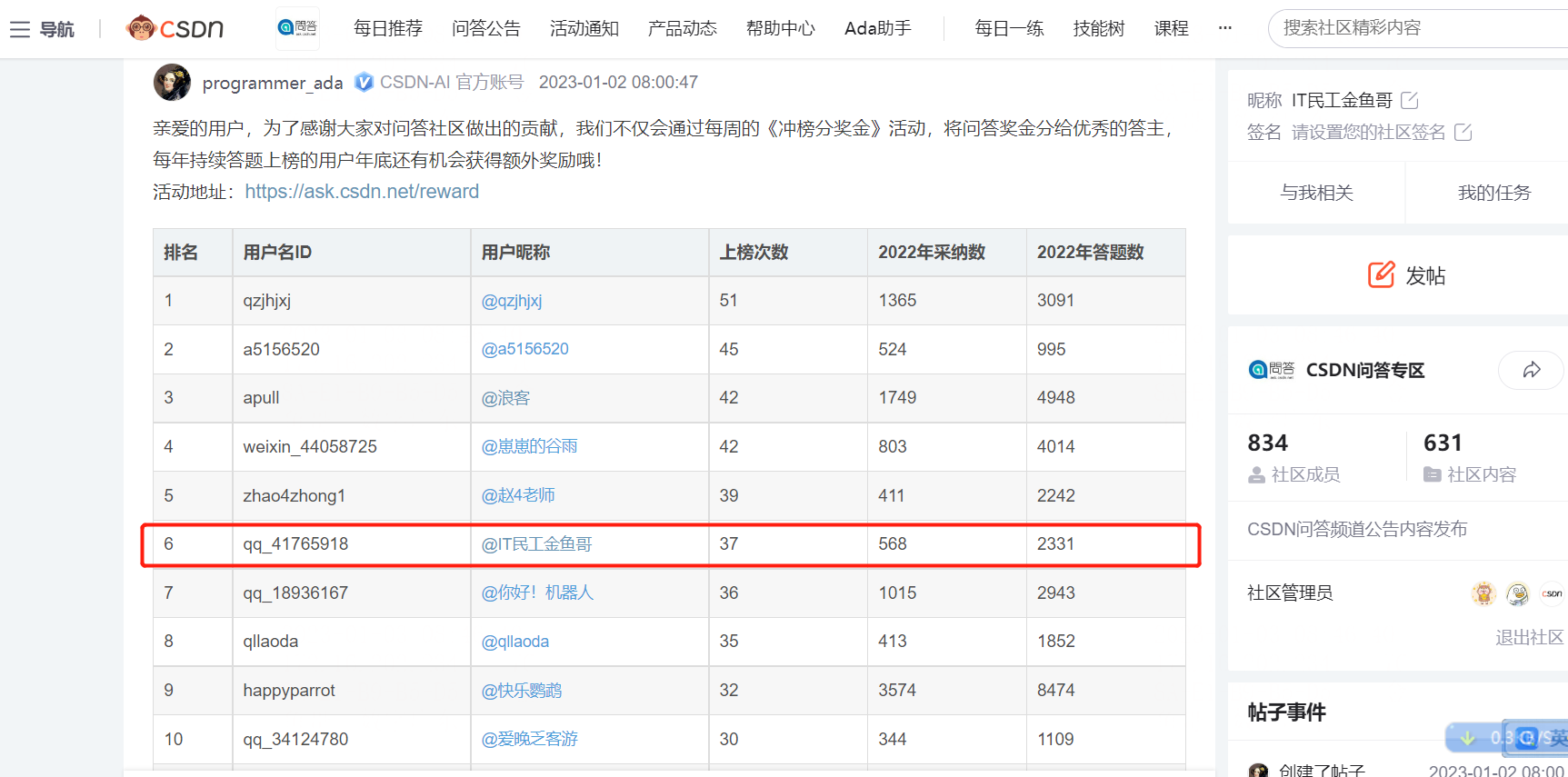The width and height of the screenshot is (1568, 777).
Task: Click the CSDN-AI 官方账号 label
Action: 452,83
